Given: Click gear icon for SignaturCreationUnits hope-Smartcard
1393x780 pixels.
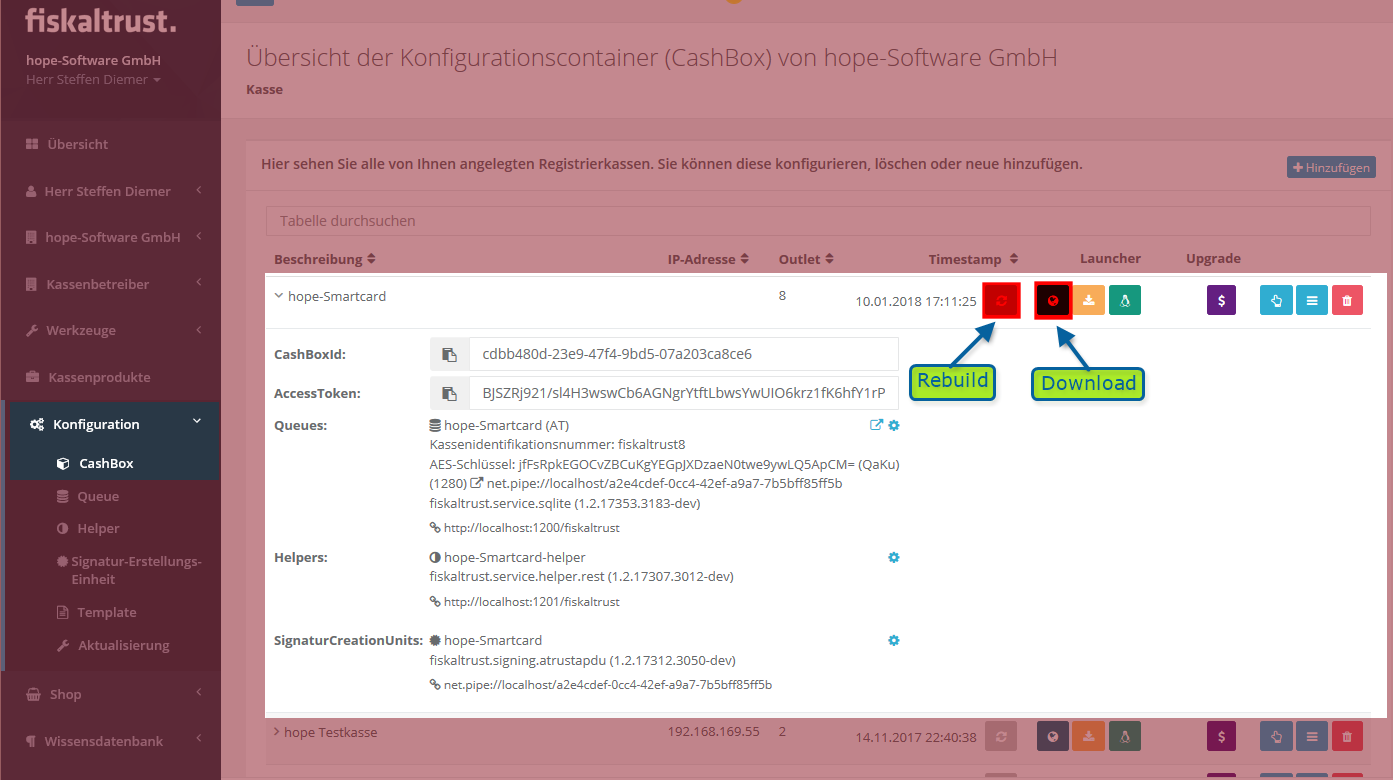Looking at the screenshot, I should coord(894,640).
